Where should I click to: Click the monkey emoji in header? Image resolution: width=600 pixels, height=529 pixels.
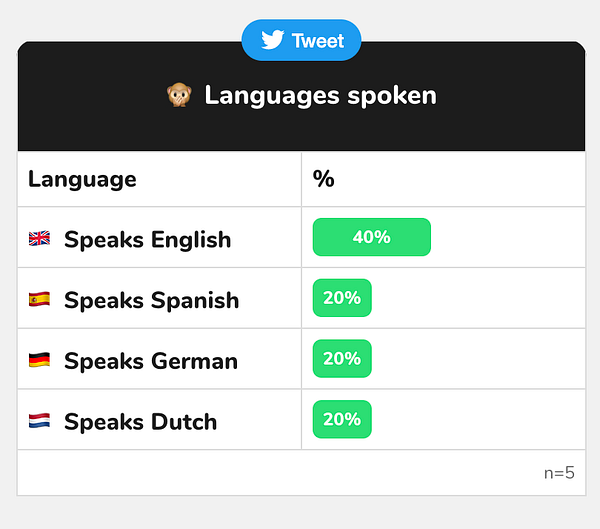pyautogui.click(x=179, y=96)
